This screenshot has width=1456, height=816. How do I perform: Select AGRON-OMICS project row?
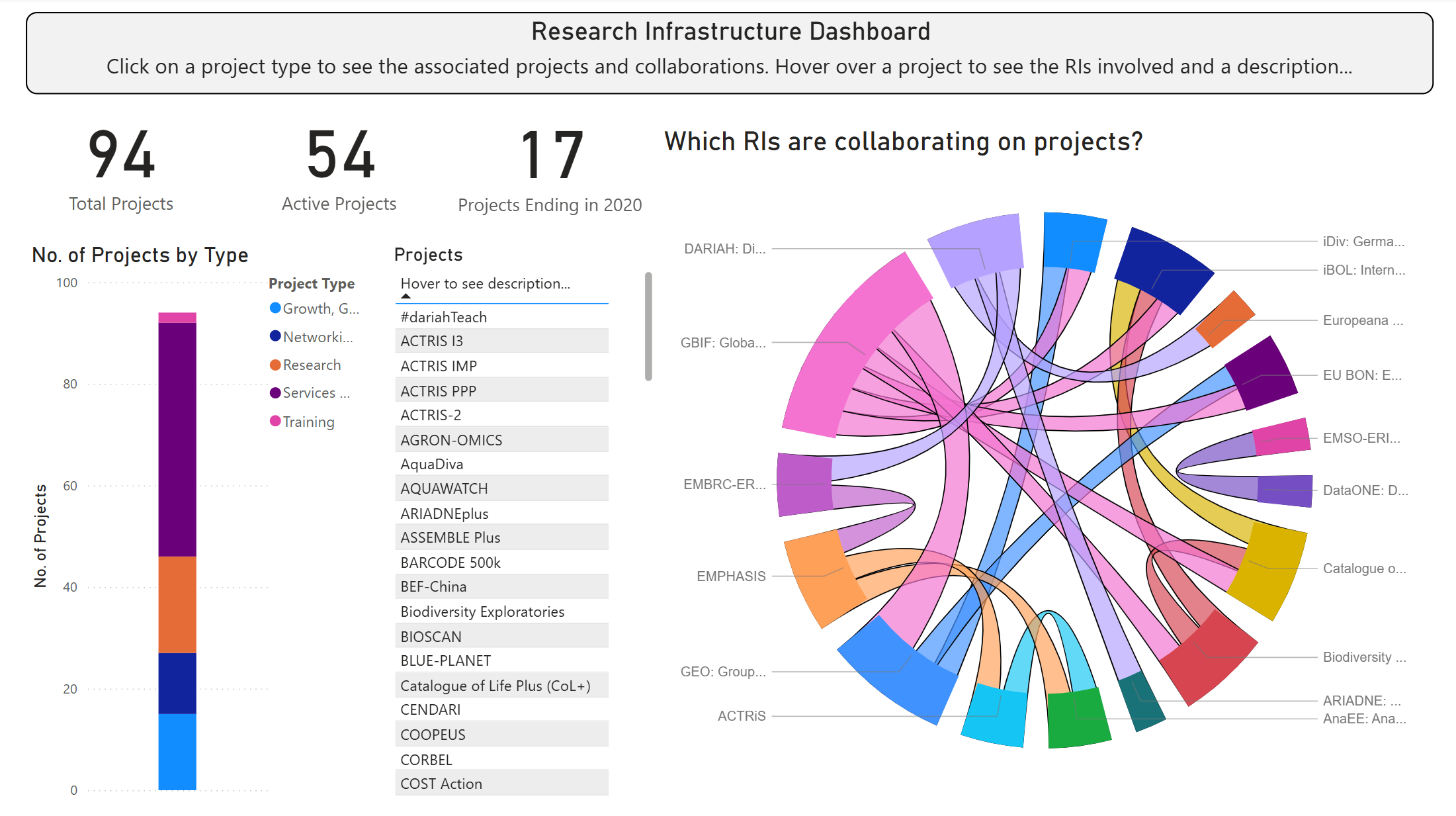pos(502,439)
